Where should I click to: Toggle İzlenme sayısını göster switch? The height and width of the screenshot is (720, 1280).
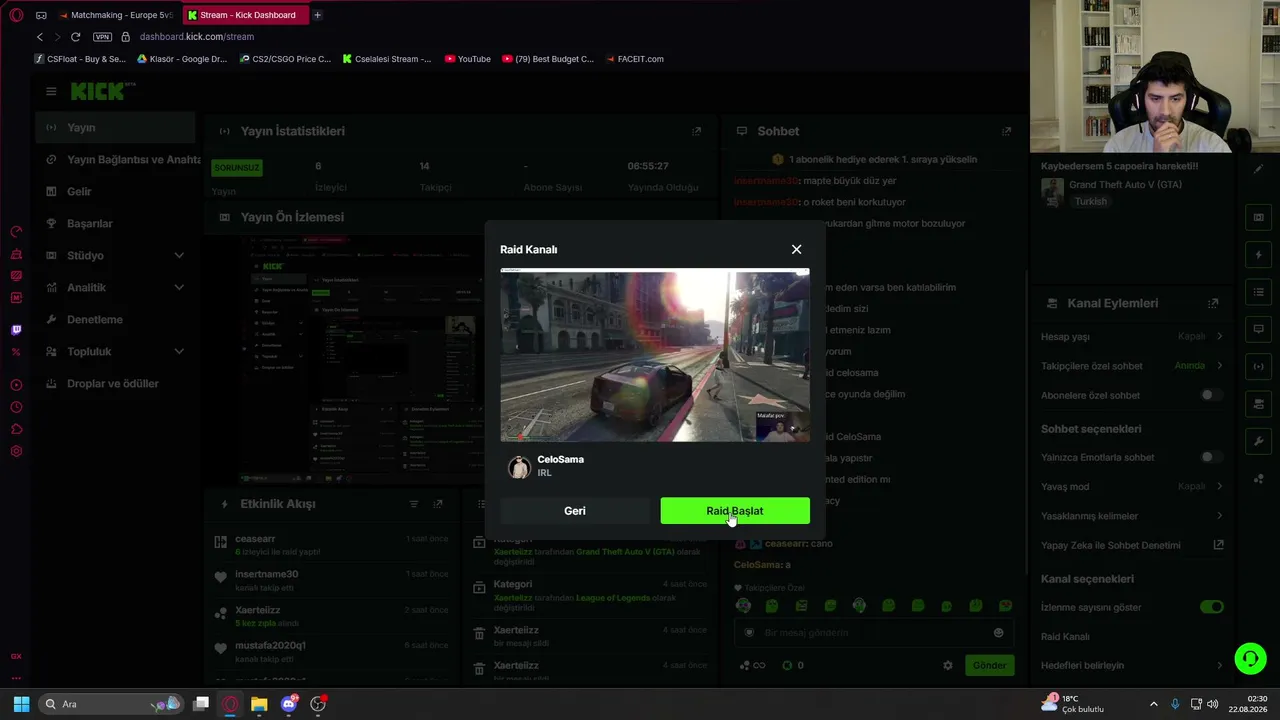pyautogui.click(x=1211, y=607)
